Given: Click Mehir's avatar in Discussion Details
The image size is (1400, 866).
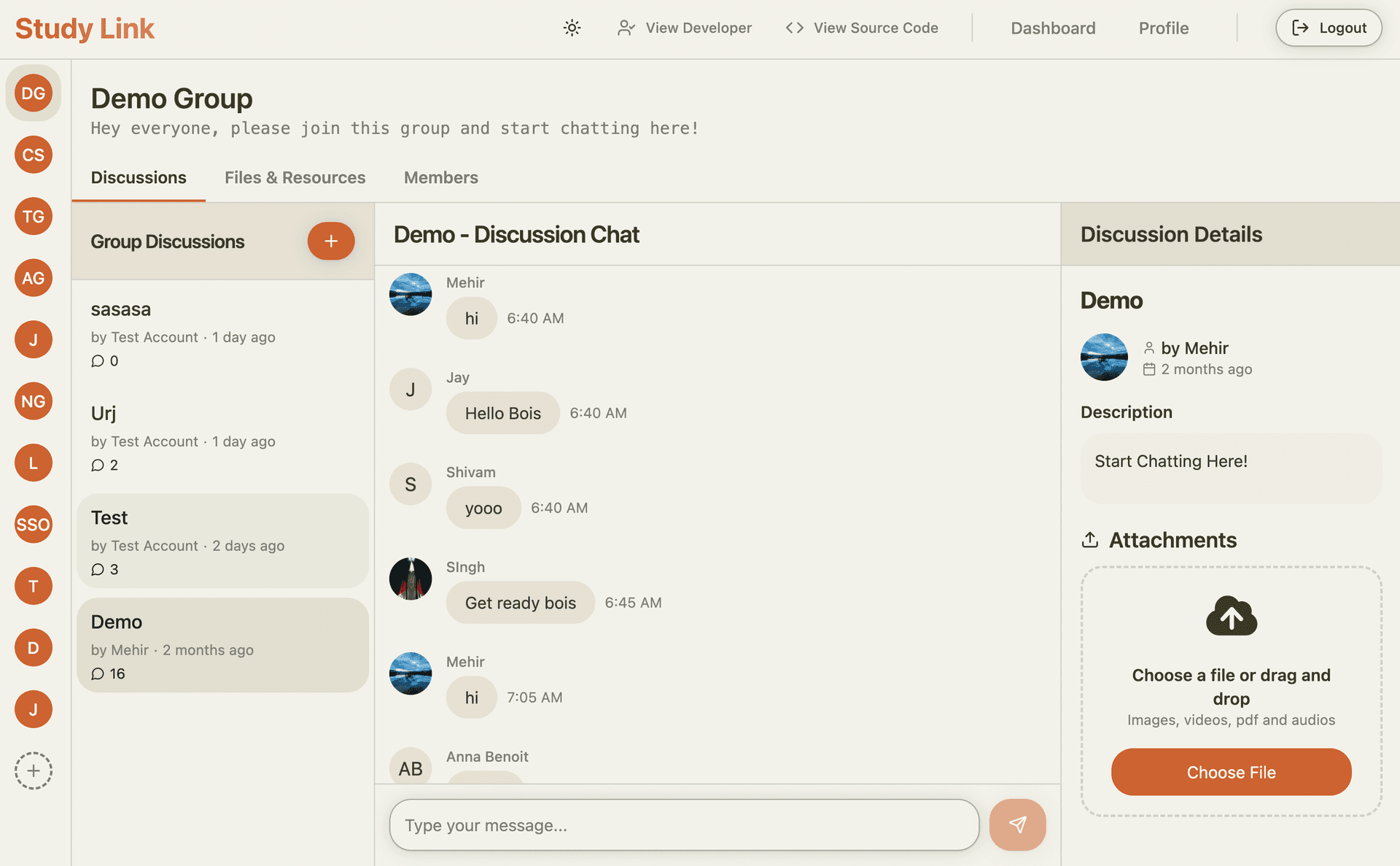Looking at the screenshot, I should click(1103, 357).
